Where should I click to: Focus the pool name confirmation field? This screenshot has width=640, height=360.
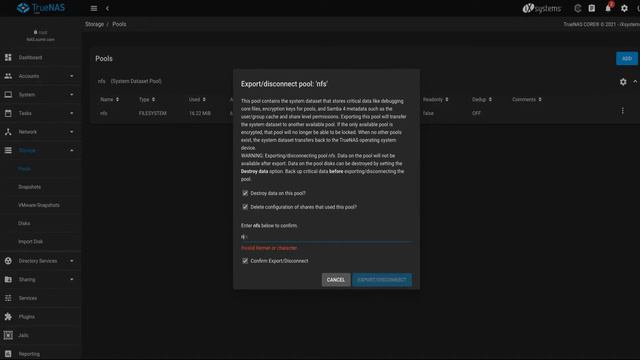(x=326, y=237)
